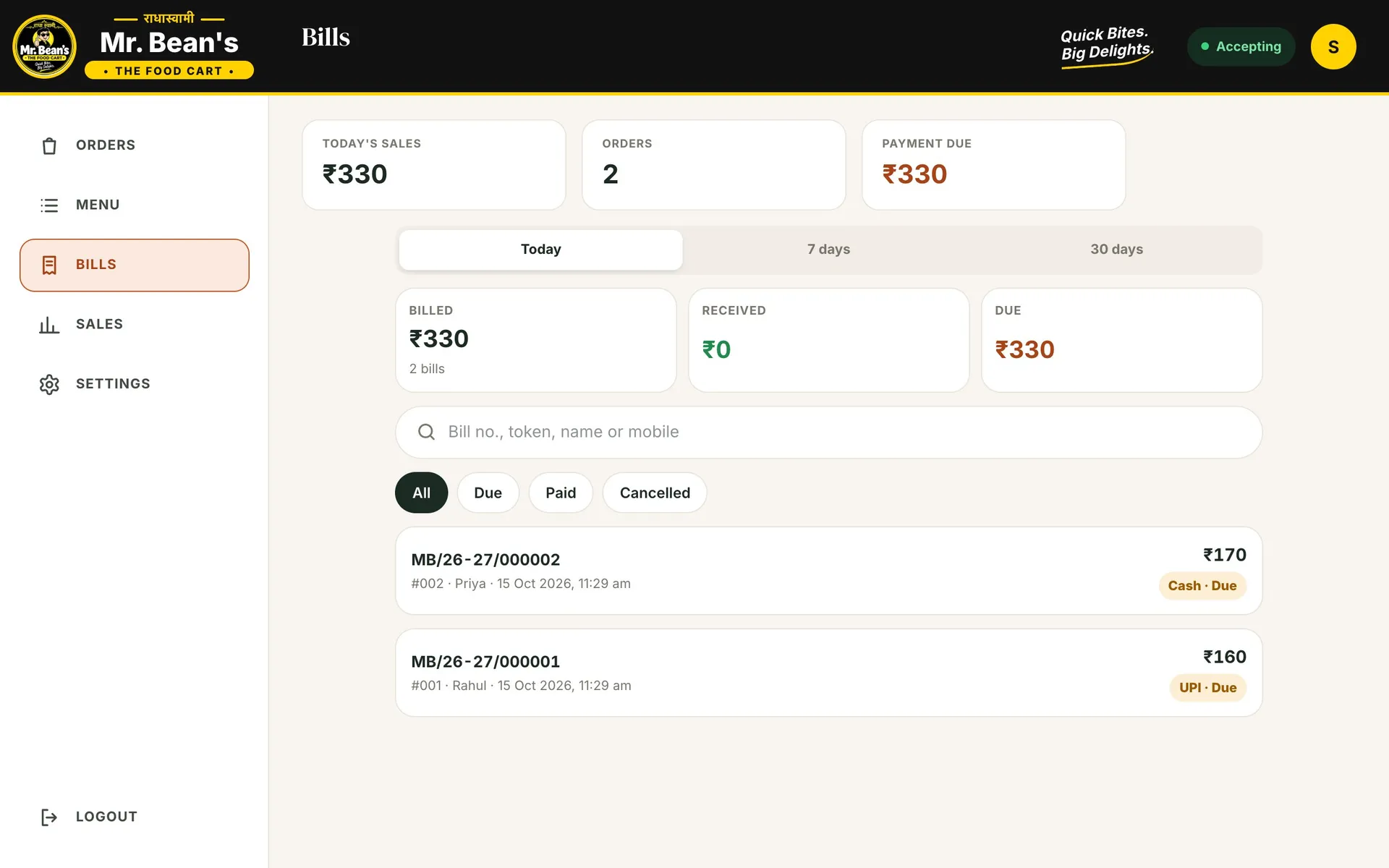
Task: Select the All filter chip
Action: tap(422, 493)
